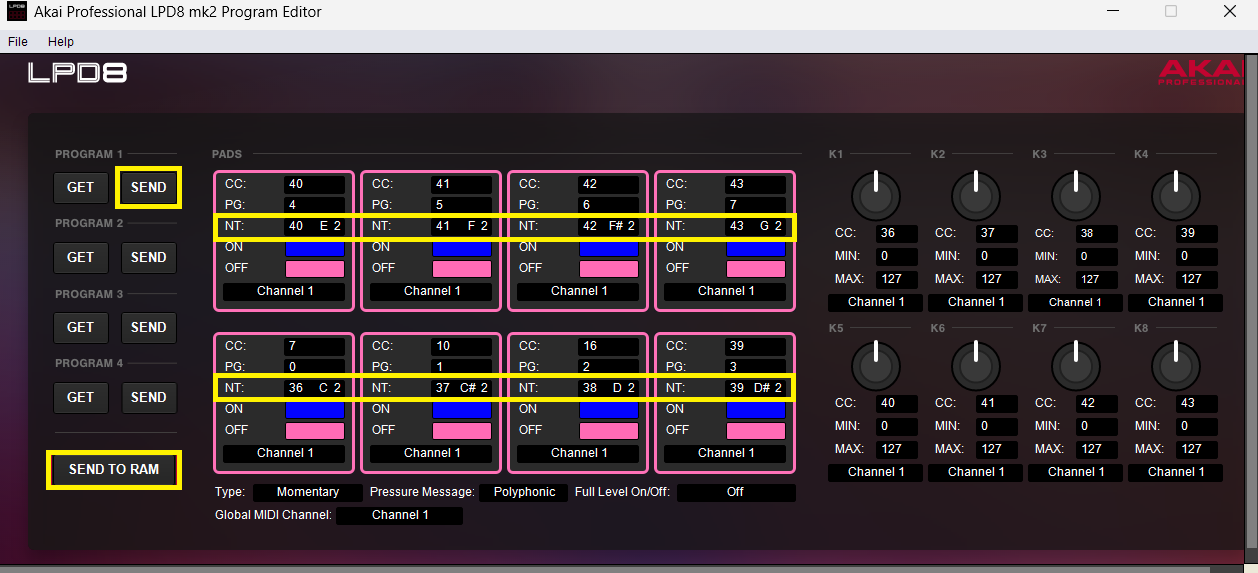The width and height of the screenshot is (1258, 573).
Task: Click the K1 CC field showing 36
Action: [x=897, y=233]
